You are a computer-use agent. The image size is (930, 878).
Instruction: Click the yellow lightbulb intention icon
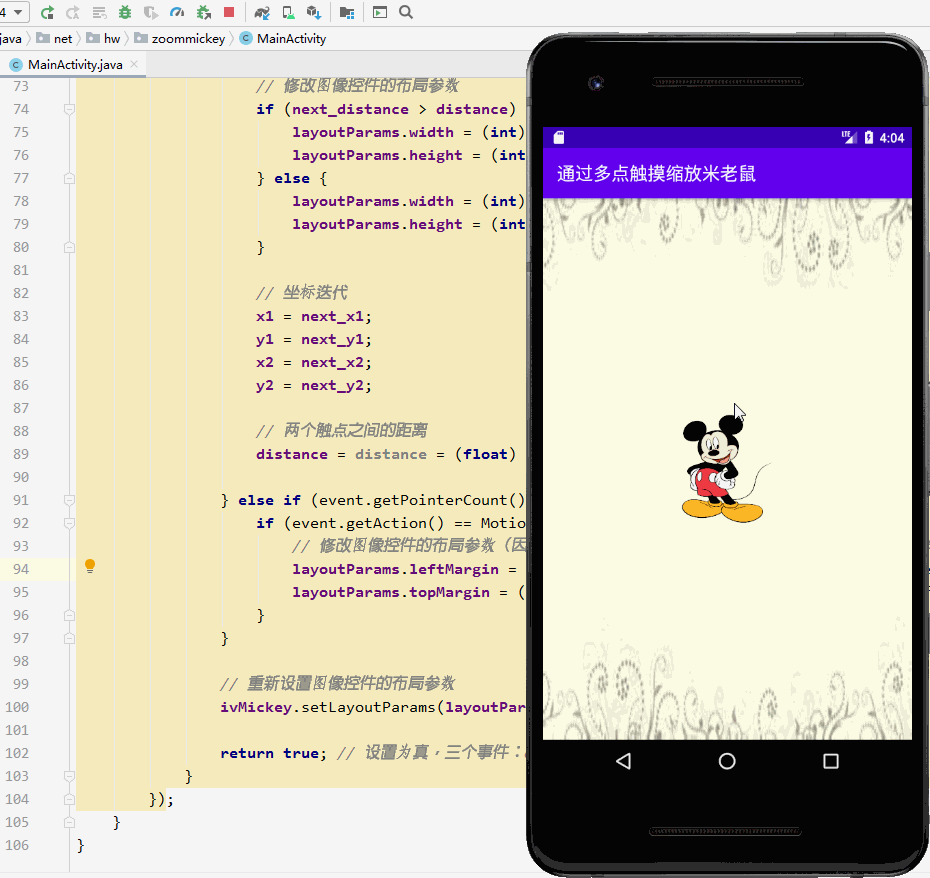pos(90,566)
